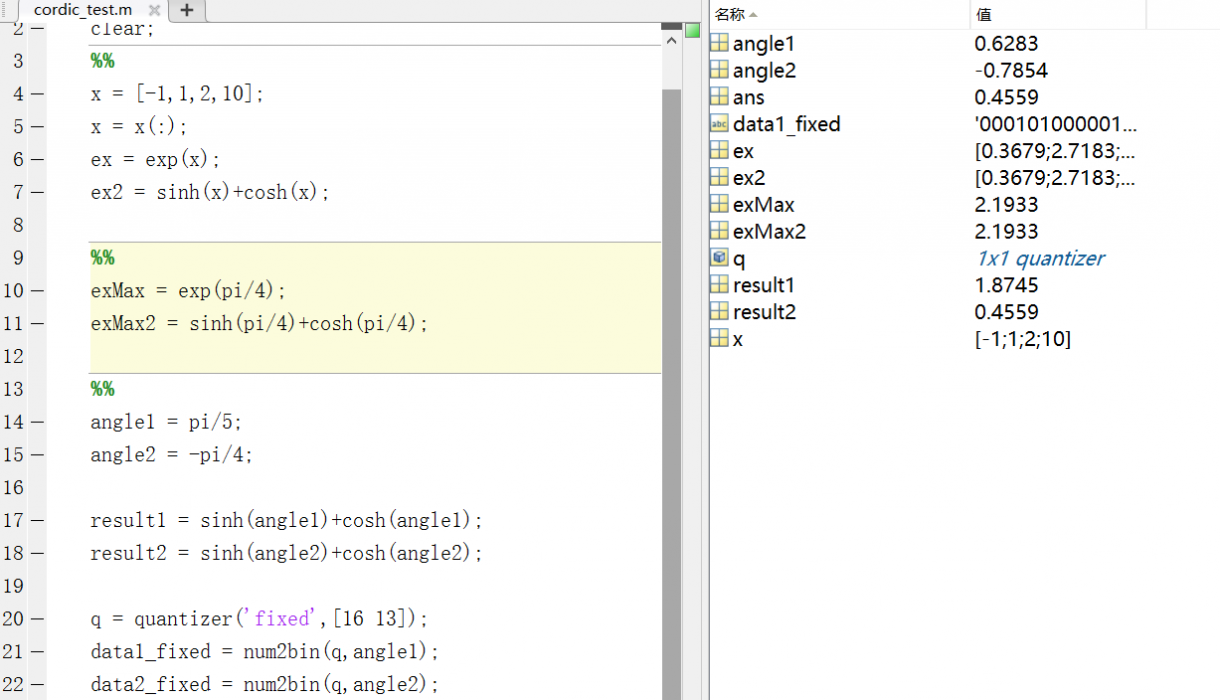Click the x value [-1;1;2;10]
This screenshot has height=700, width=1220.
(x=1022, y=339)
